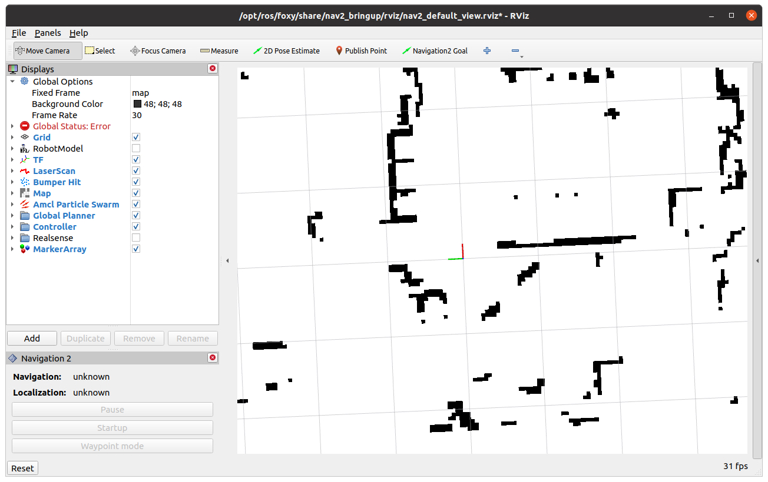The height and width of the screenshot is (482, 768).
Task: Select the Background Color row label
Action: [67, 104]
